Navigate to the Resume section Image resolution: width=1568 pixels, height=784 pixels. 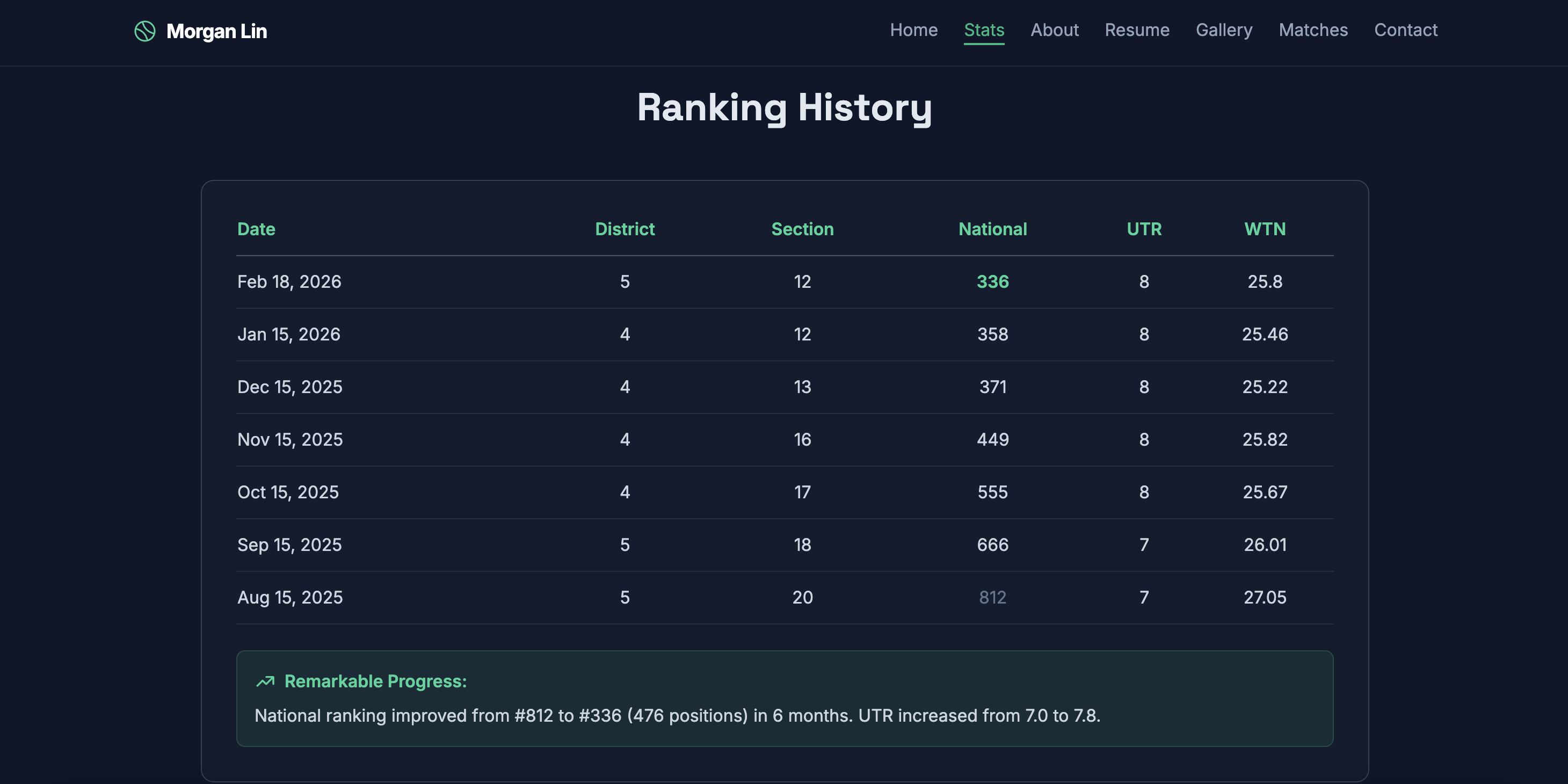pos(1137,30)
